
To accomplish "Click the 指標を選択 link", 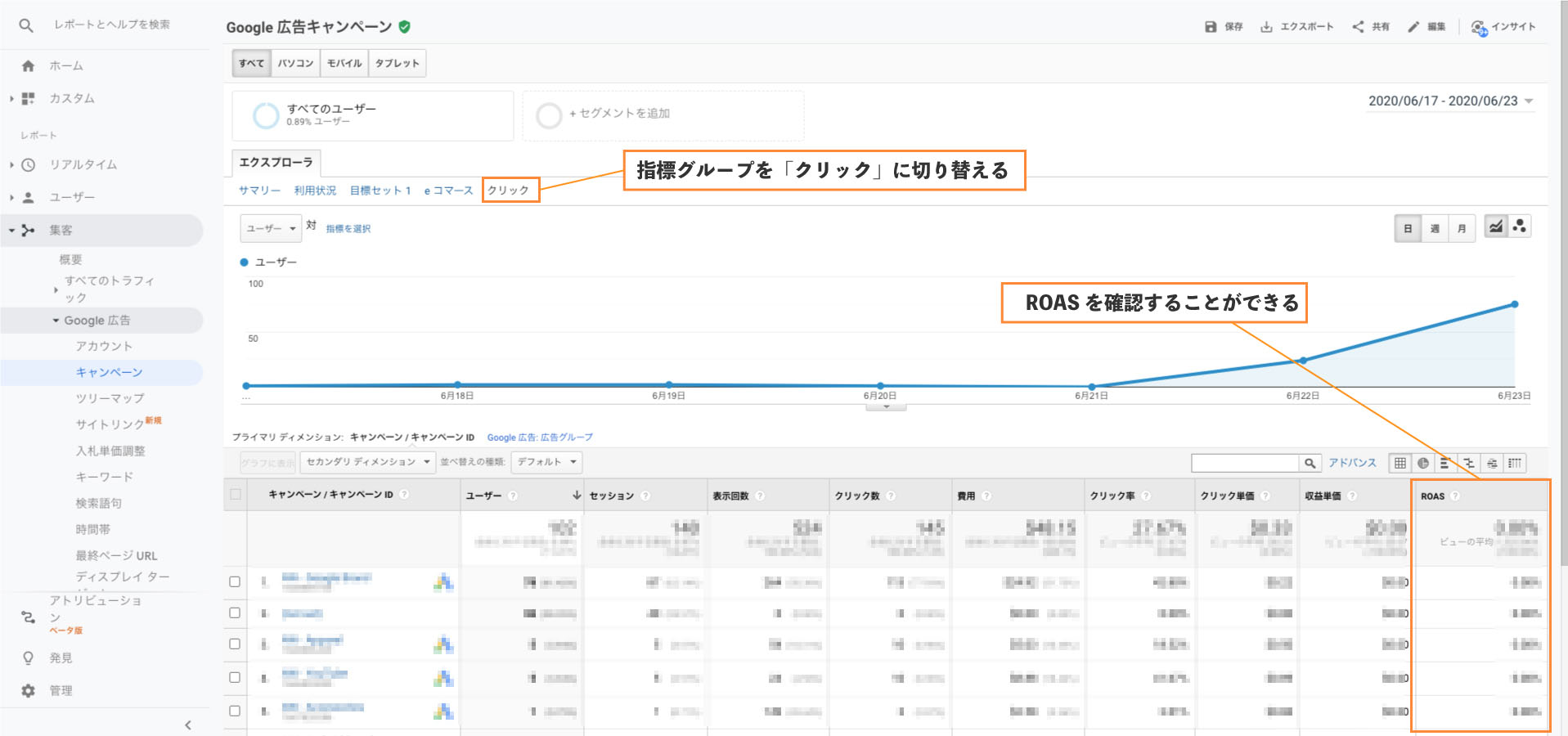I will point(348,229).
